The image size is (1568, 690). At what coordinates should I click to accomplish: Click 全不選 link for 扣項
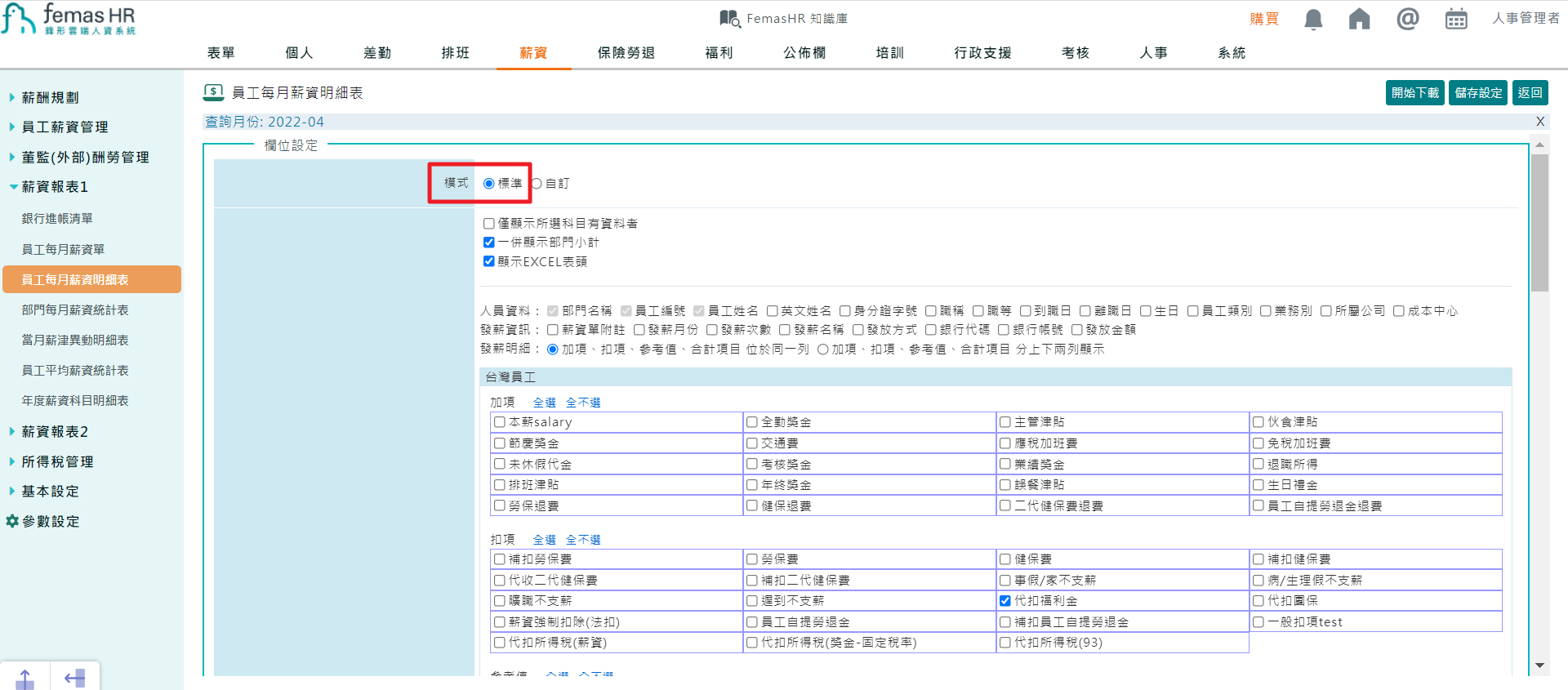(583, 540)
